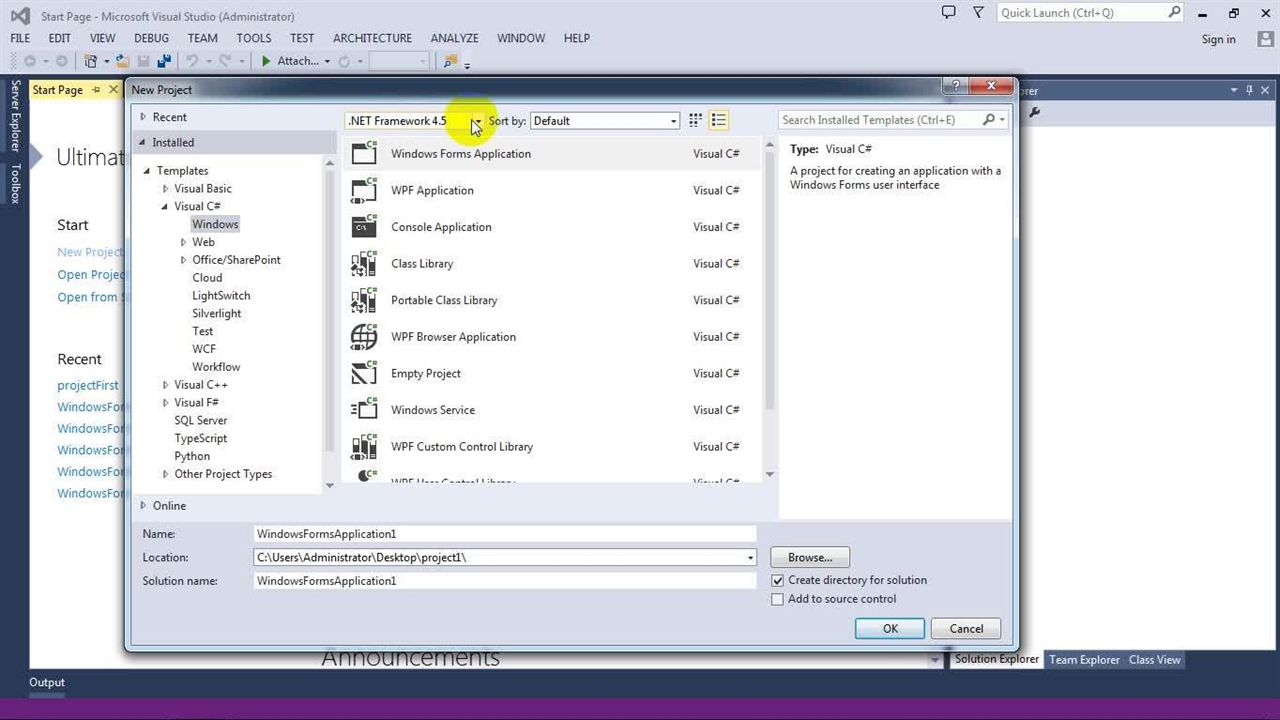Switch to the Team Explorer tab
Viewport: 1280px width, 720px height.
tap(1084, 660)
